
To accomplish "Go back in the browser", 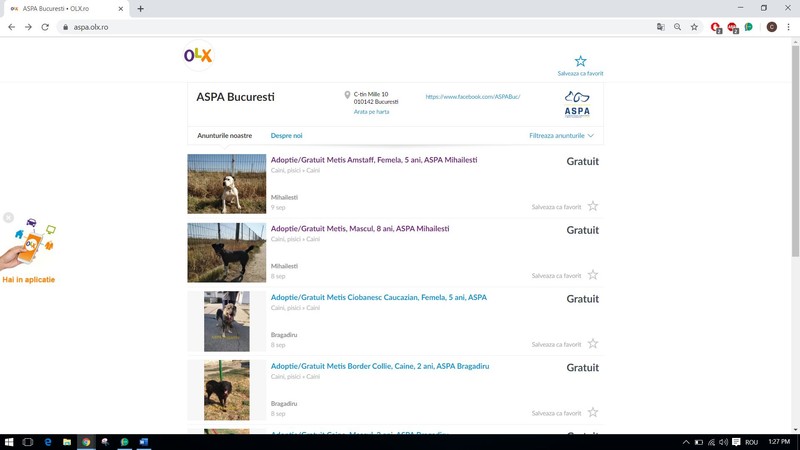I will [11, 27].
